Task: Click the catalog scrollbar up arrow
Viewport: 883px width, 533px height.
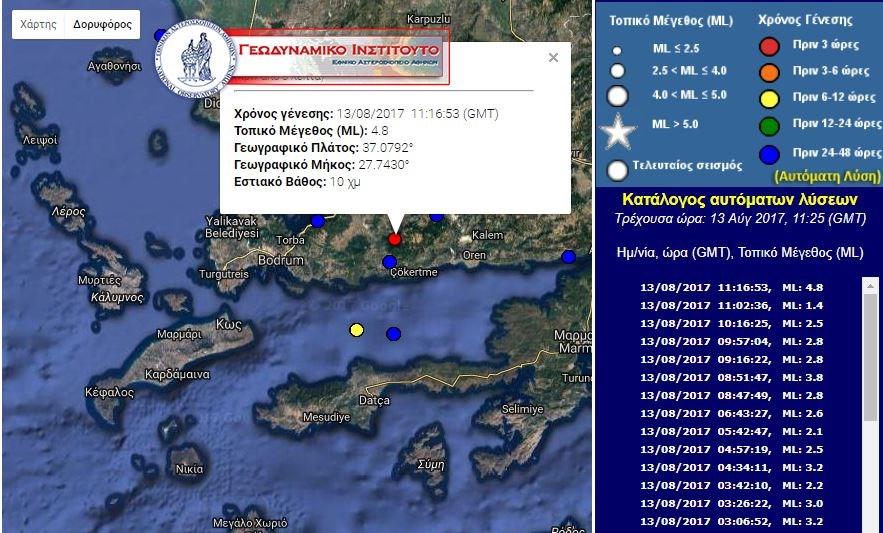Action: click(869, 286)
